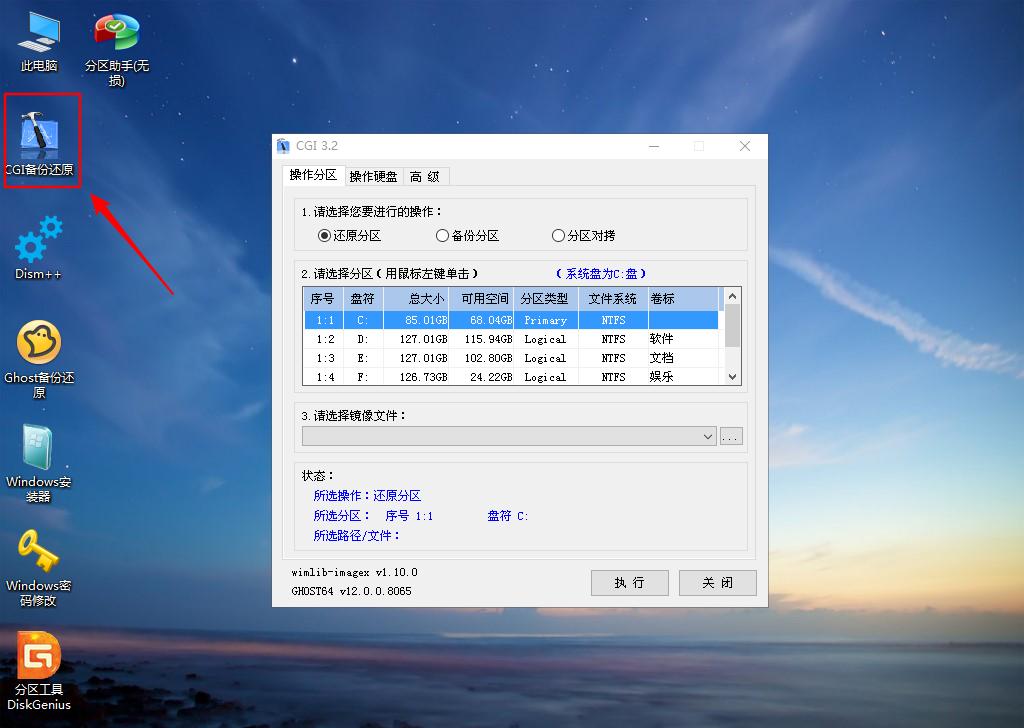This screenshot has width=1024, height=728.
Task: Switch to the 操作硬盘 tab
Action: [374, 176]
